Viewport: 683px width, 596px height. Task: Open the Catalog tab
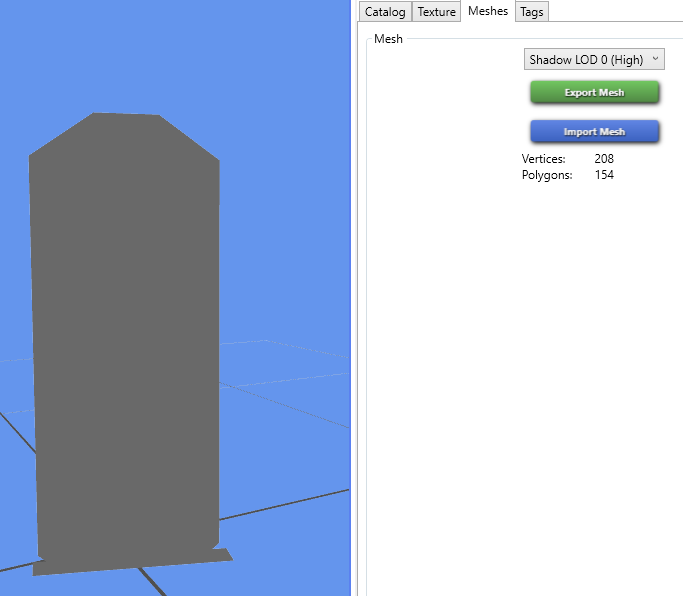click(x=385, y=12)
